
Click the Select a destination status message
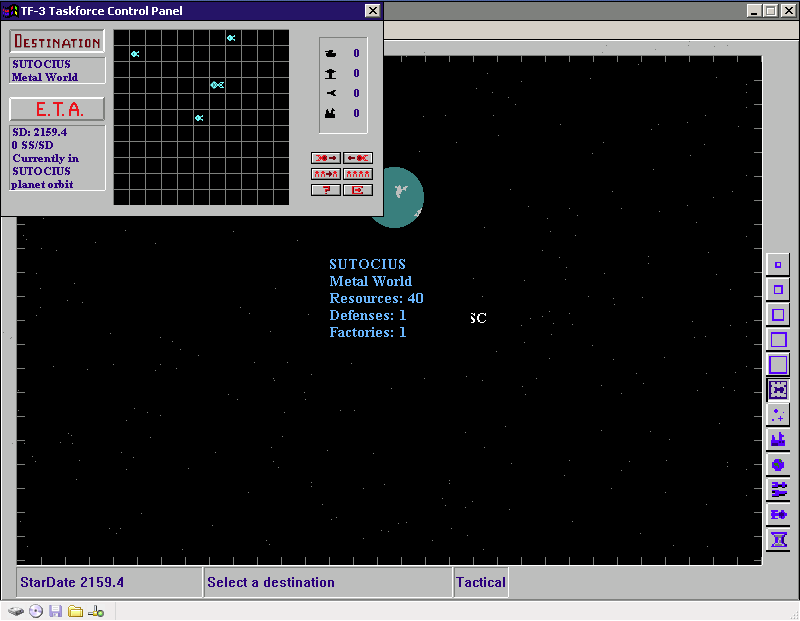pos(328,582)
